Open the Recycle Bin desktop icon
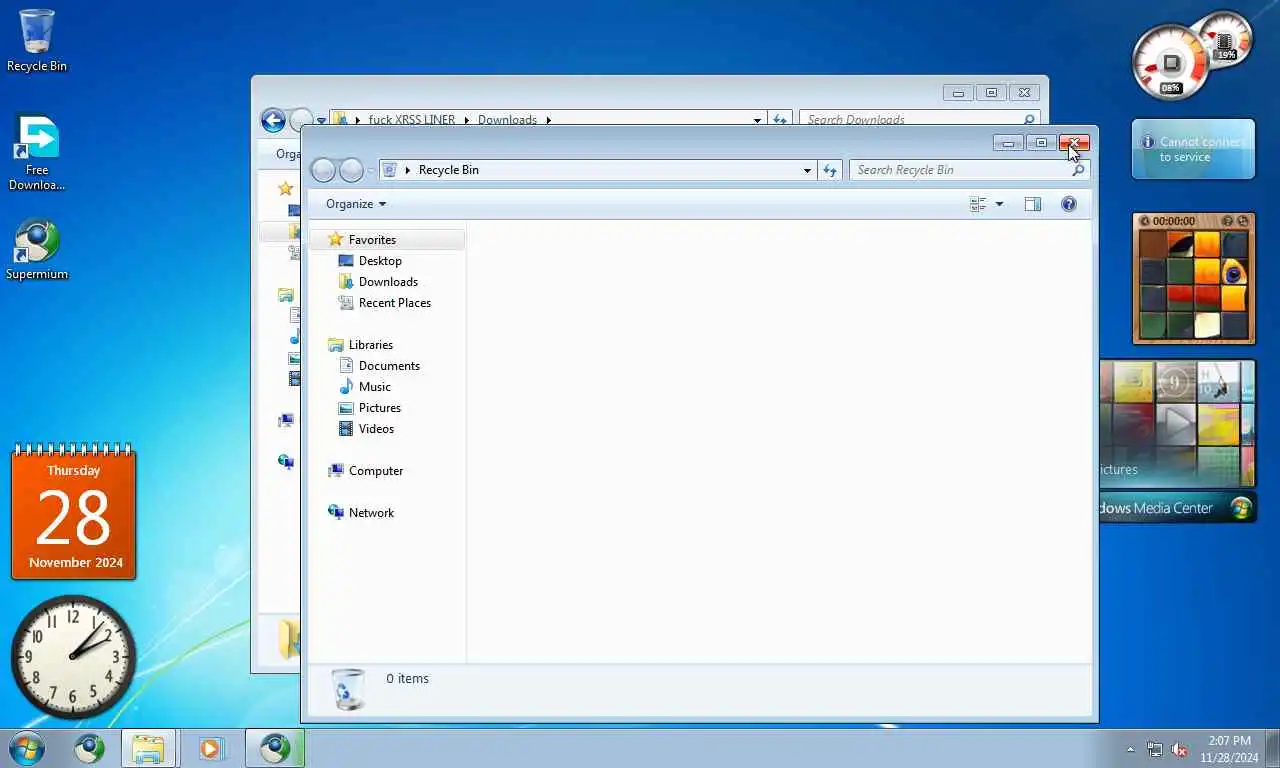The image size is (1280, 768). (x=37, y=41)
